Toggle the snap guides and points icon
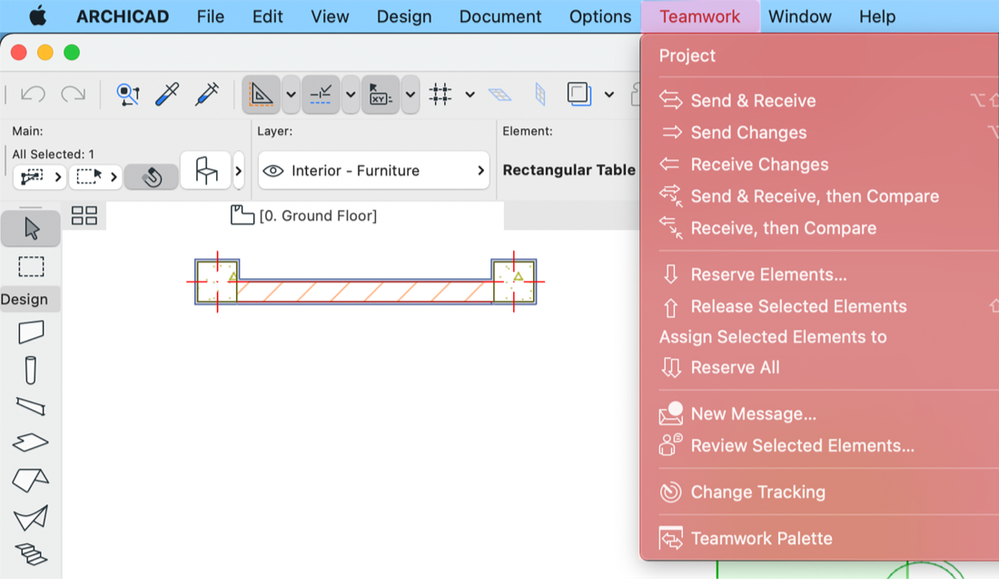Screen dimensions: 999x579 click(320, 94)
